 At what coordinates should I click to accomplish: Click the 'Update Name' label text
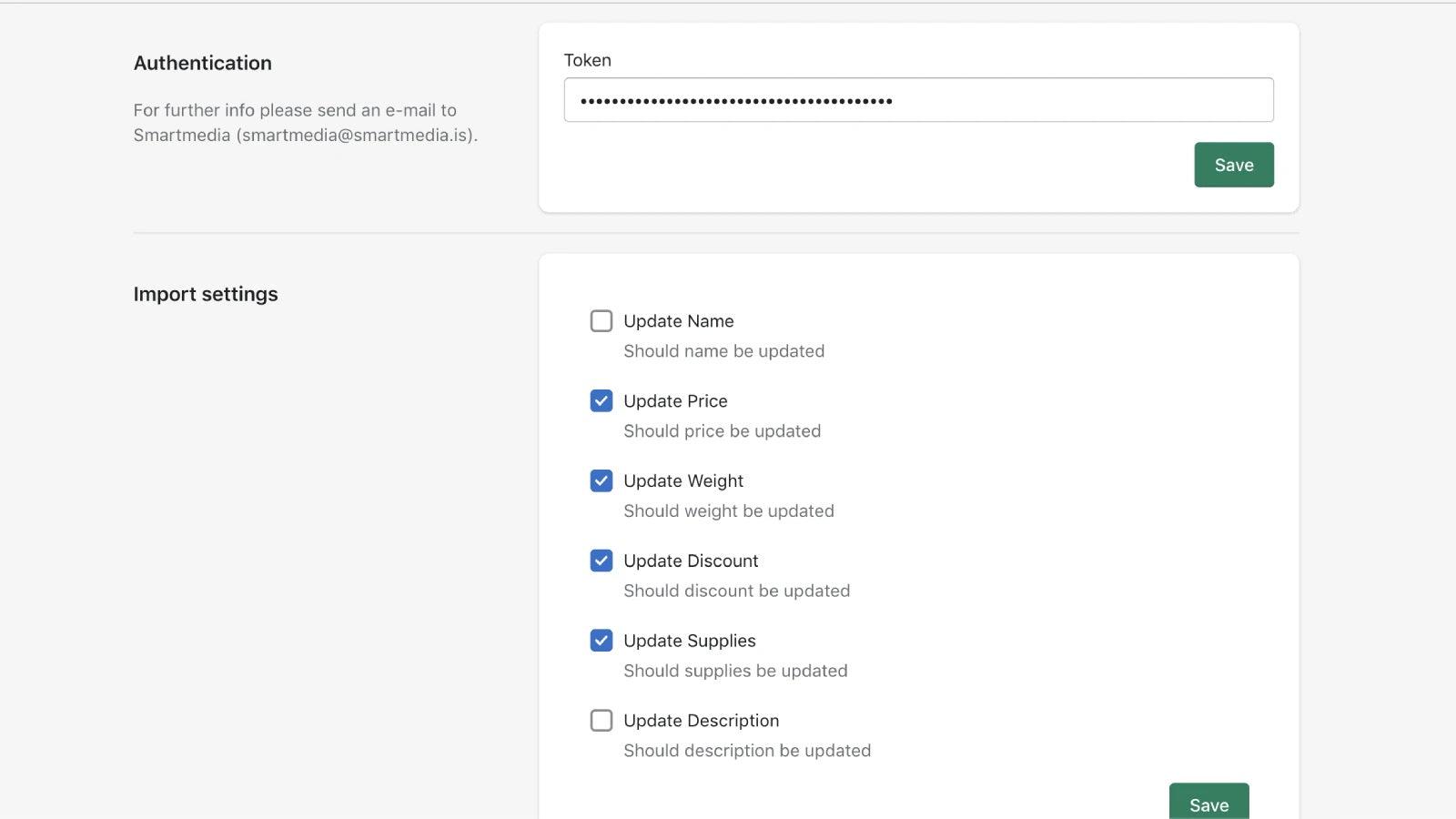pyautogui.click(x=678, y=321)
